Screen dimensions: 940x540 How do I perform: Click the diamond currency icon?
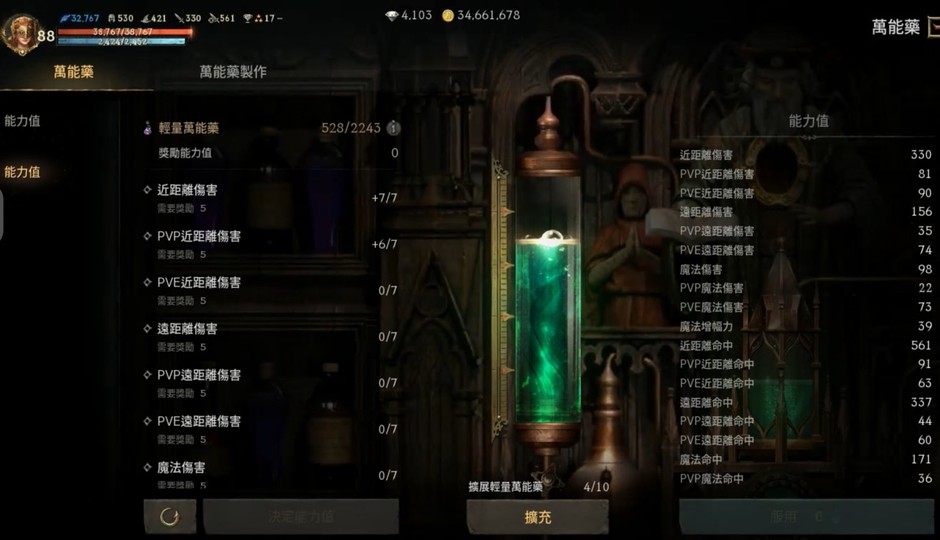pos(391,16)
